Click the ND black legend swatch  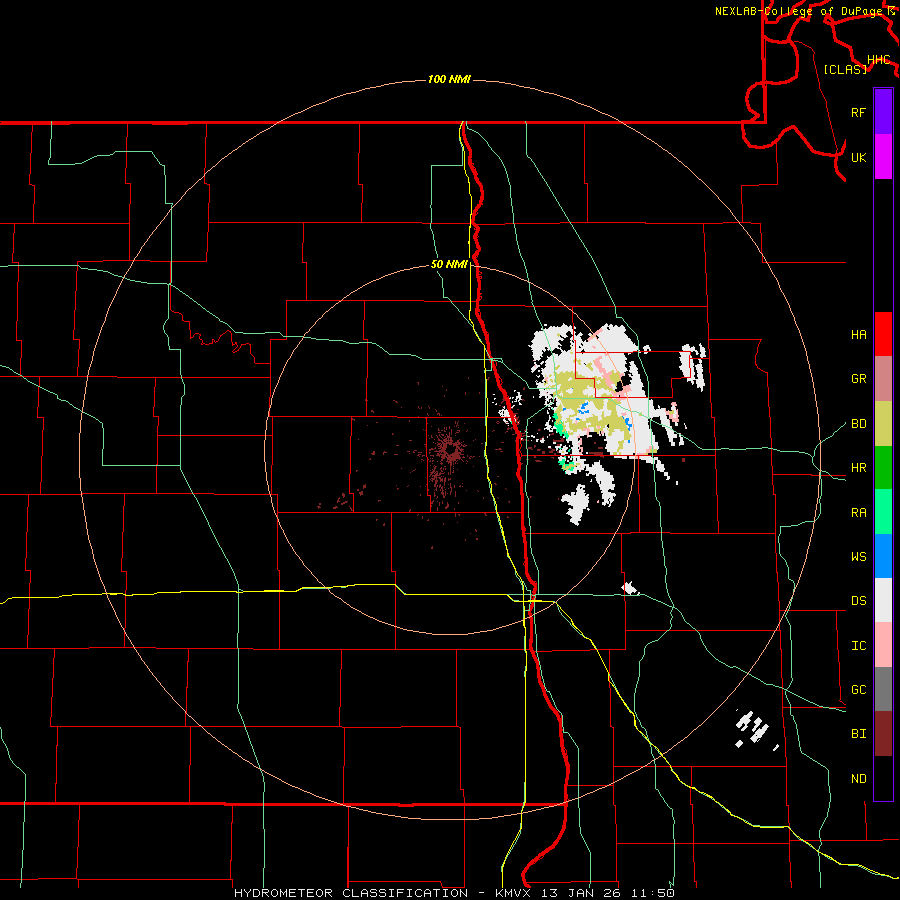tap(883, 778)
